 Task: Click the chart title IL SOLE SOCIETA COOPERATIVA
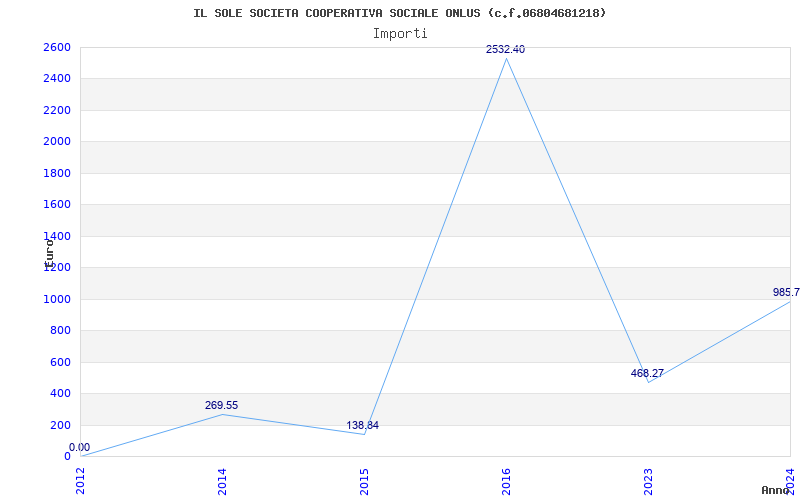click(x=399, y=13)
